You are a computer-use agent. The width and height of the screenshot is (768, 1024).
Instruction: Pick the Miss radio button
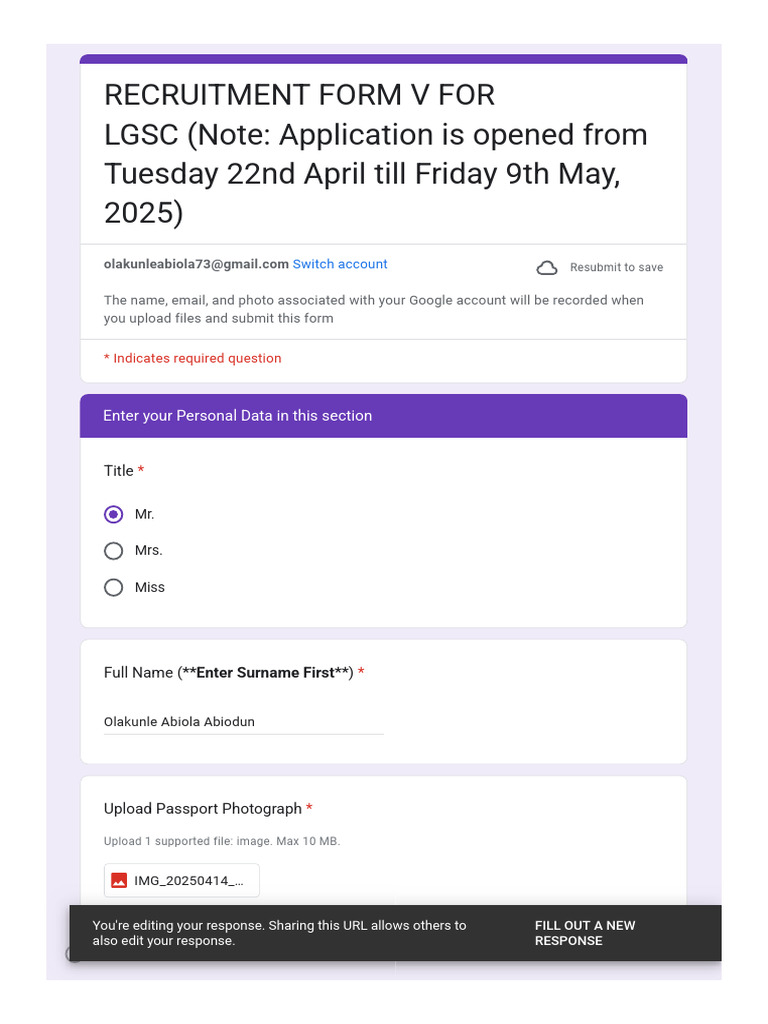(114, 588)
